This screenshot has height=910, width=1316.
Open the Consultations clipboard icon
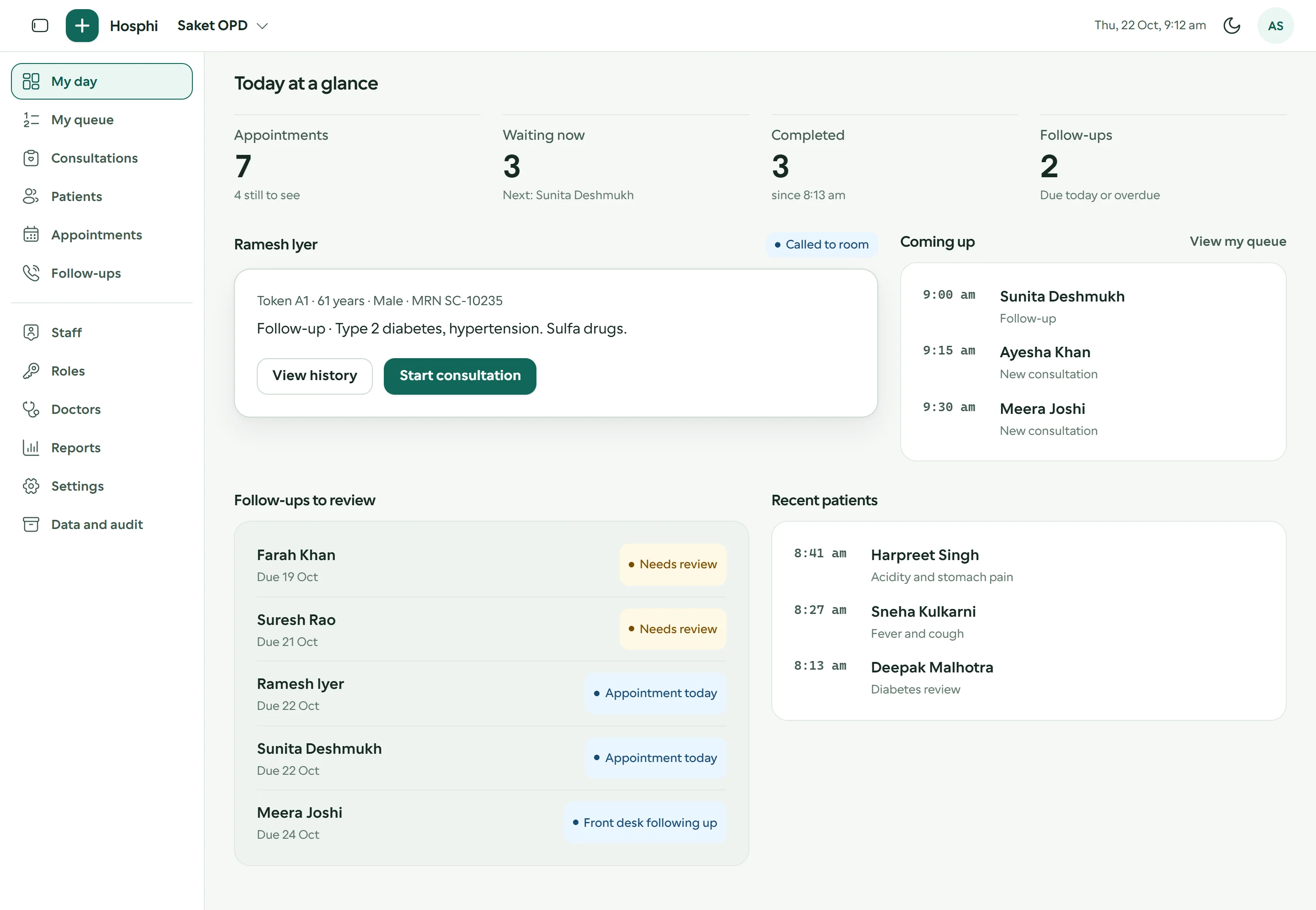coord(31,158)
